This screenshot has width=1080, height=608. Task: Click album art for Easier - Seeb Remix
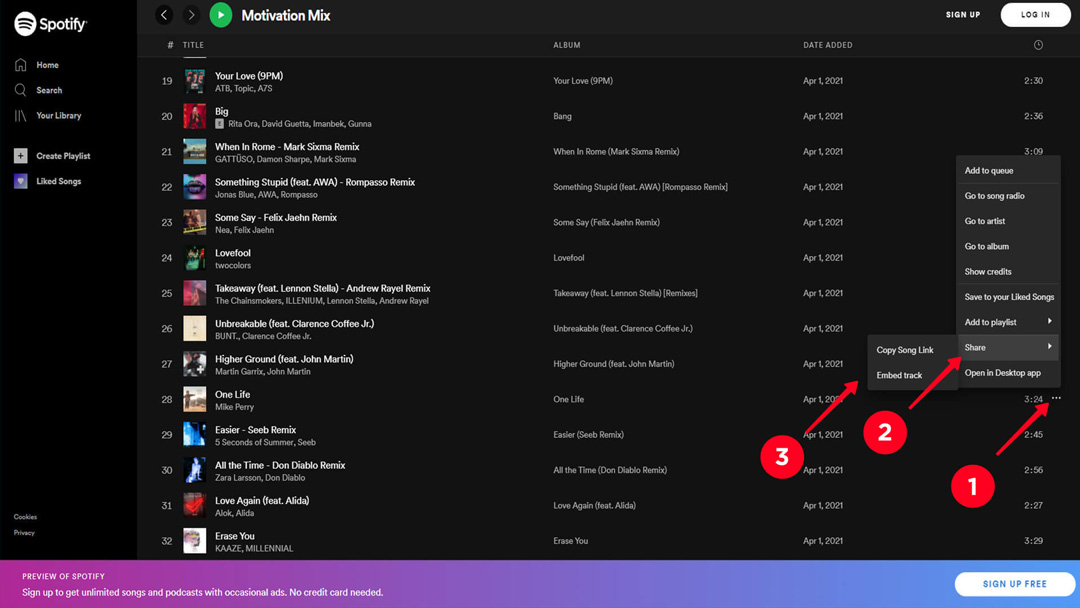pyautogui.click(x=194, y=435)
